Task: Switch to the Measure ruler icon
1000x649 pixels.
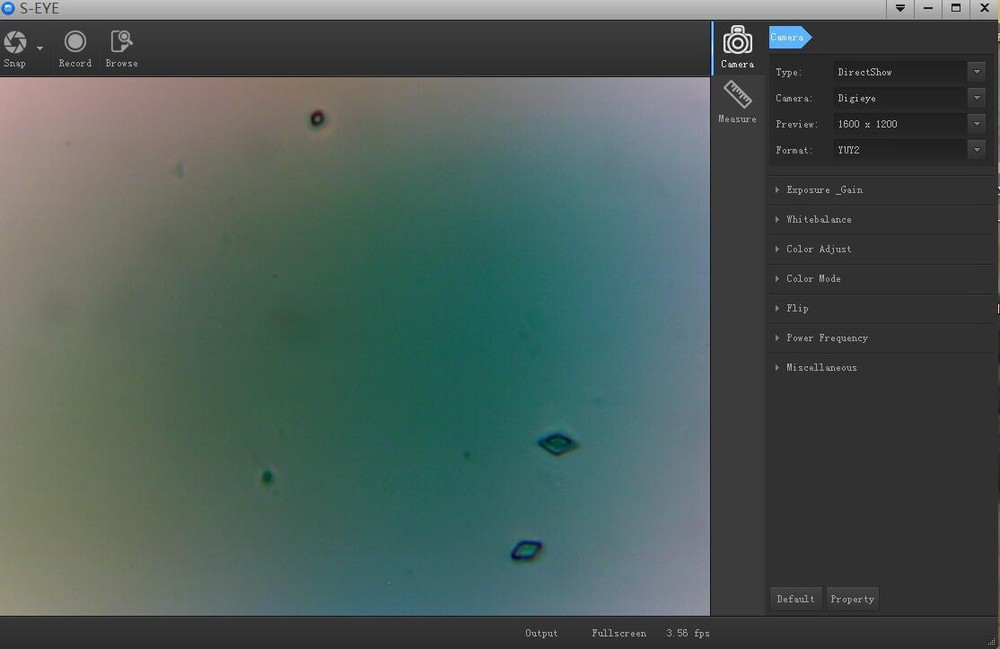Action: click(x=738, y=96)
